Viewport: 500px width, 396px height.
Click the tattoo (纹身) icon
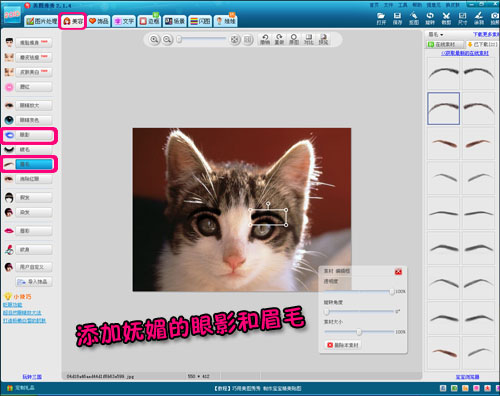point(9,249)
